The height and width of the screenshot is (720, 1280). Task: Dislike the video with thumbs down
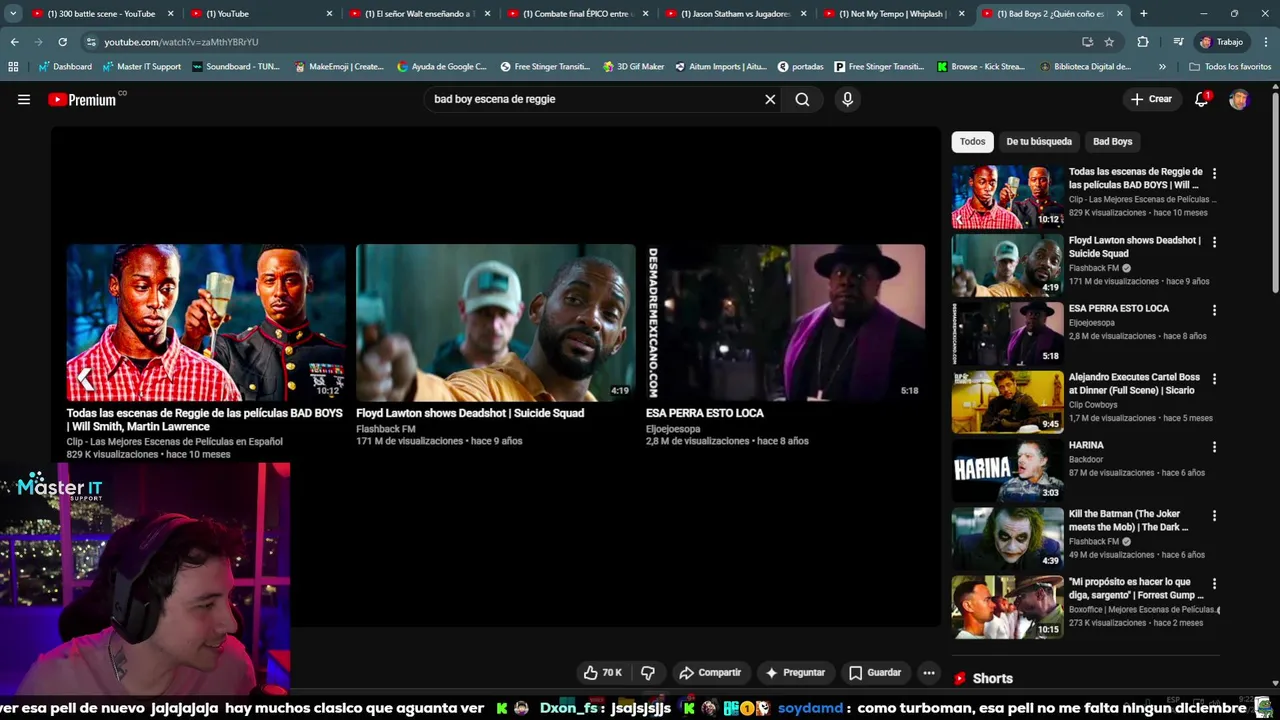(x=647, y=673)
